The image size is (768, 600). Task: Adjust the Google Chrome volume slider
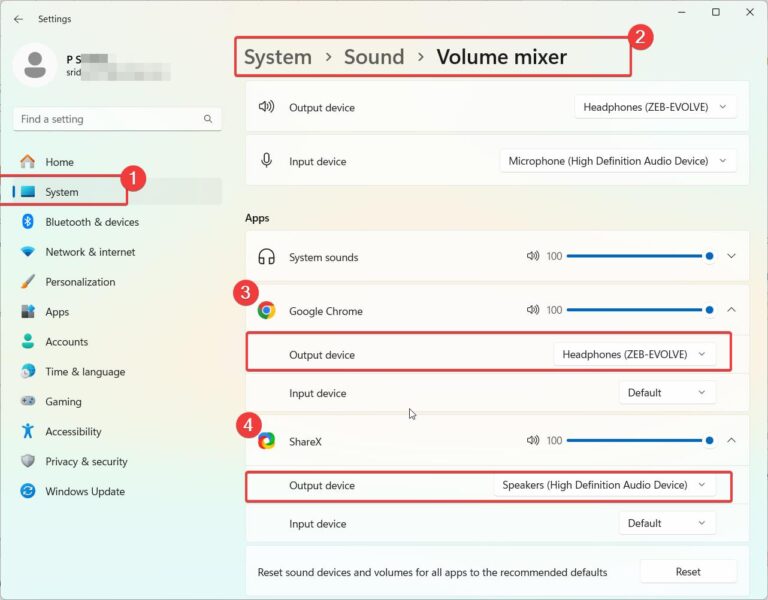(x=640, y=310)
